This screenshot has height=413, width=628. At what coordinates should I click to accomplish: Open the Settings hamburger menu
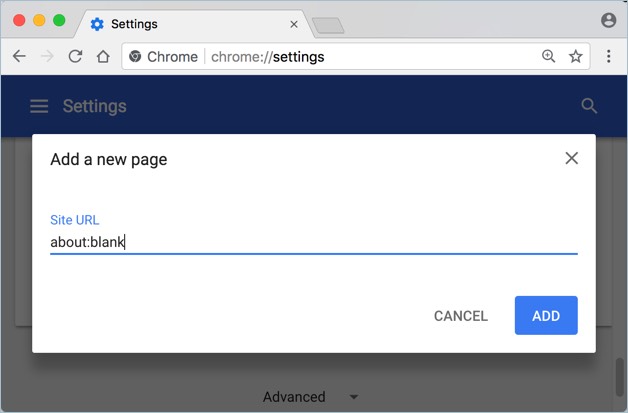pos(39,106)
